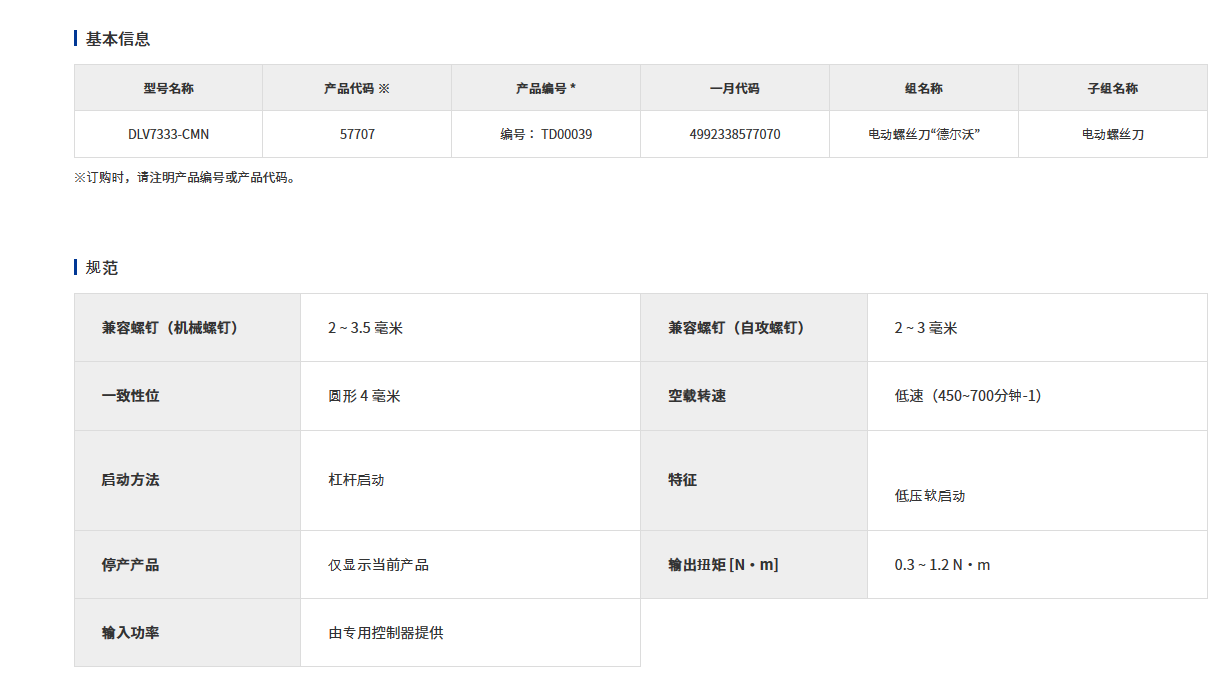The width and height of the screenshot is (1231, 688).
Task: Click the ordering note about 产品编号或产品代码
Action: tap(187, 178)
